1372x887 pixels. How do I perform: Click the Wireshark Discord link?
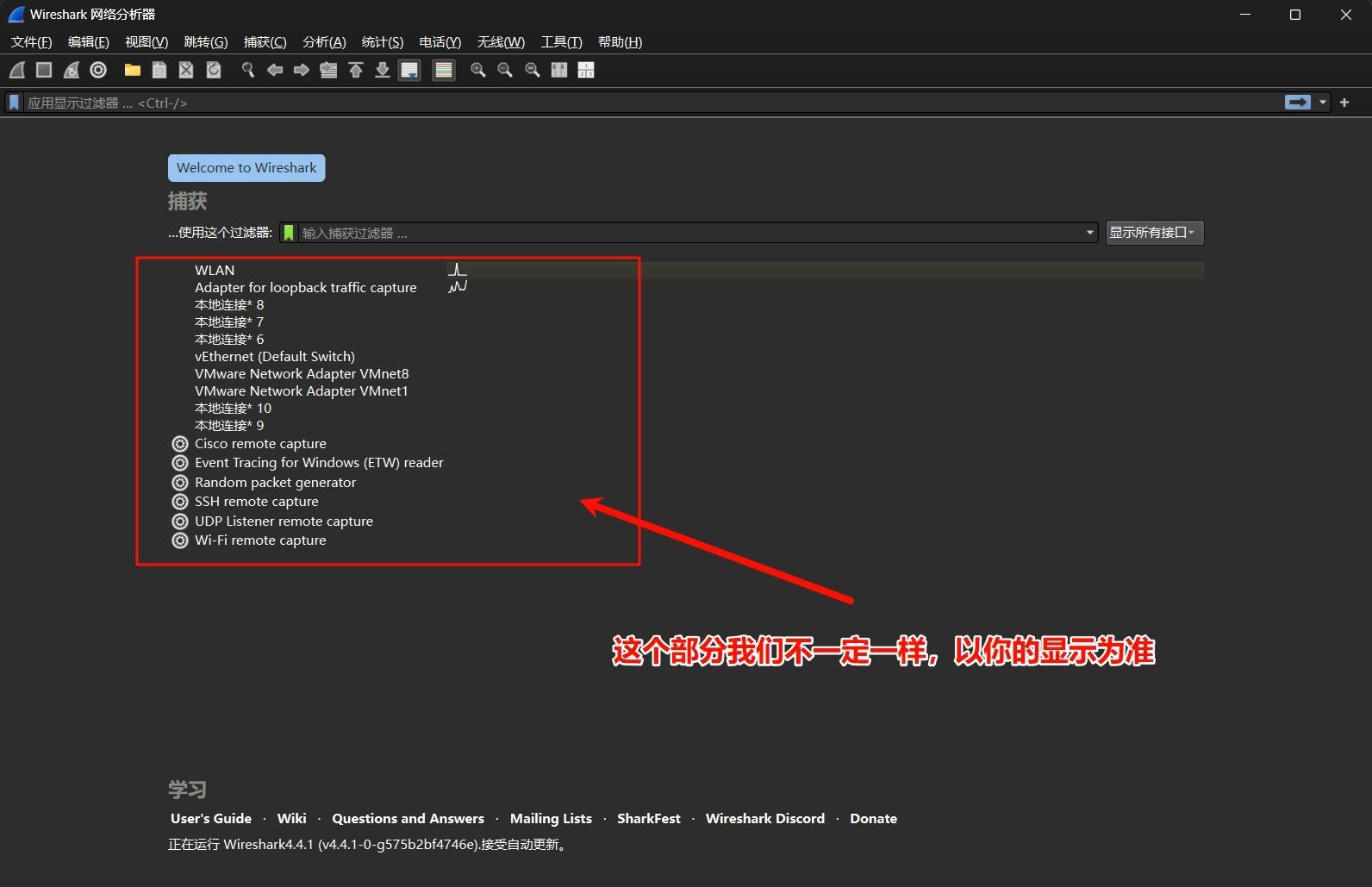pyautogui.click(x=764, y=819)
